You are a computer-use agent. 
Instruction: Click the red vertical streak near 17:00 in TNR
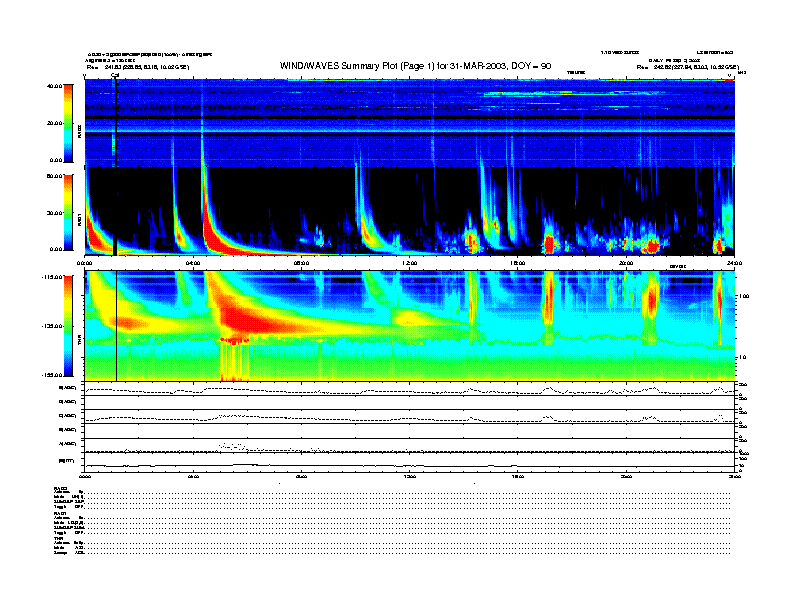pos(549,300)
